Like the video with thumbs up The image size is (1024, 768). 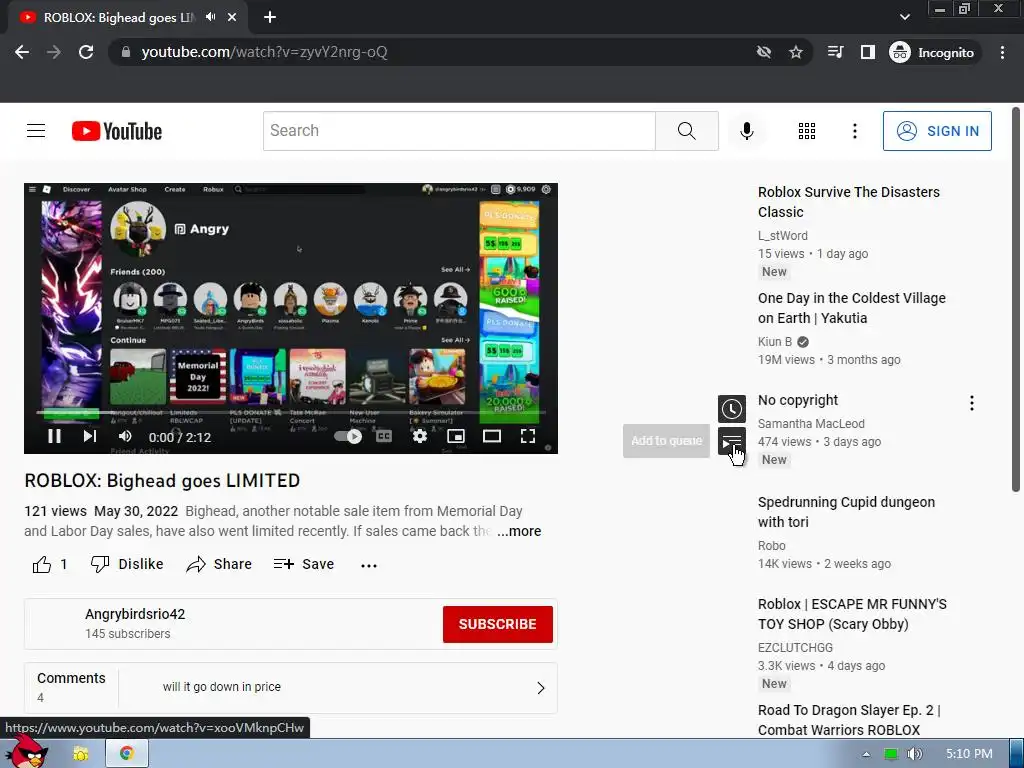pos(42,564)
